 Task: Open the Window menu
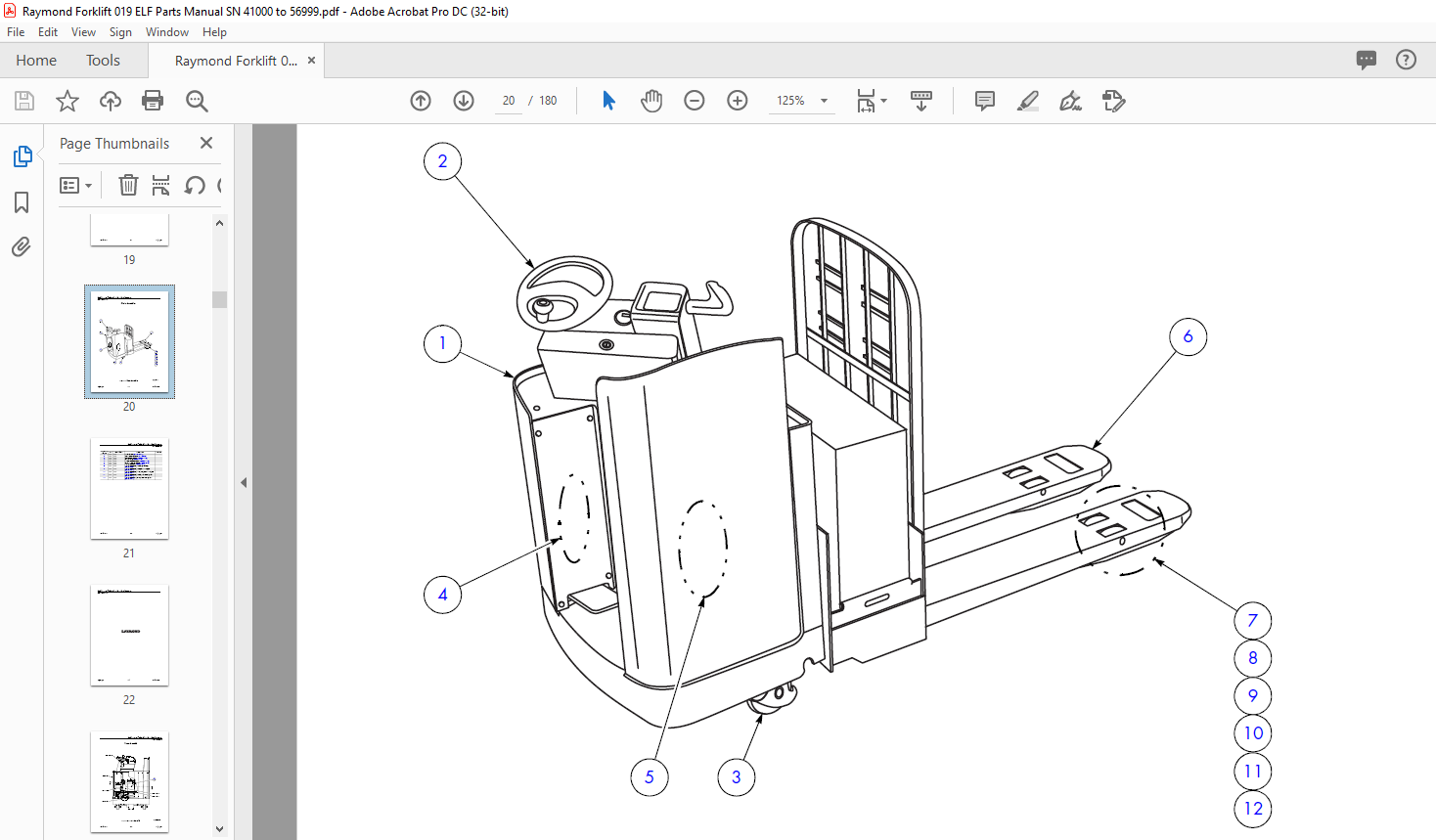(x=167, y=32)
